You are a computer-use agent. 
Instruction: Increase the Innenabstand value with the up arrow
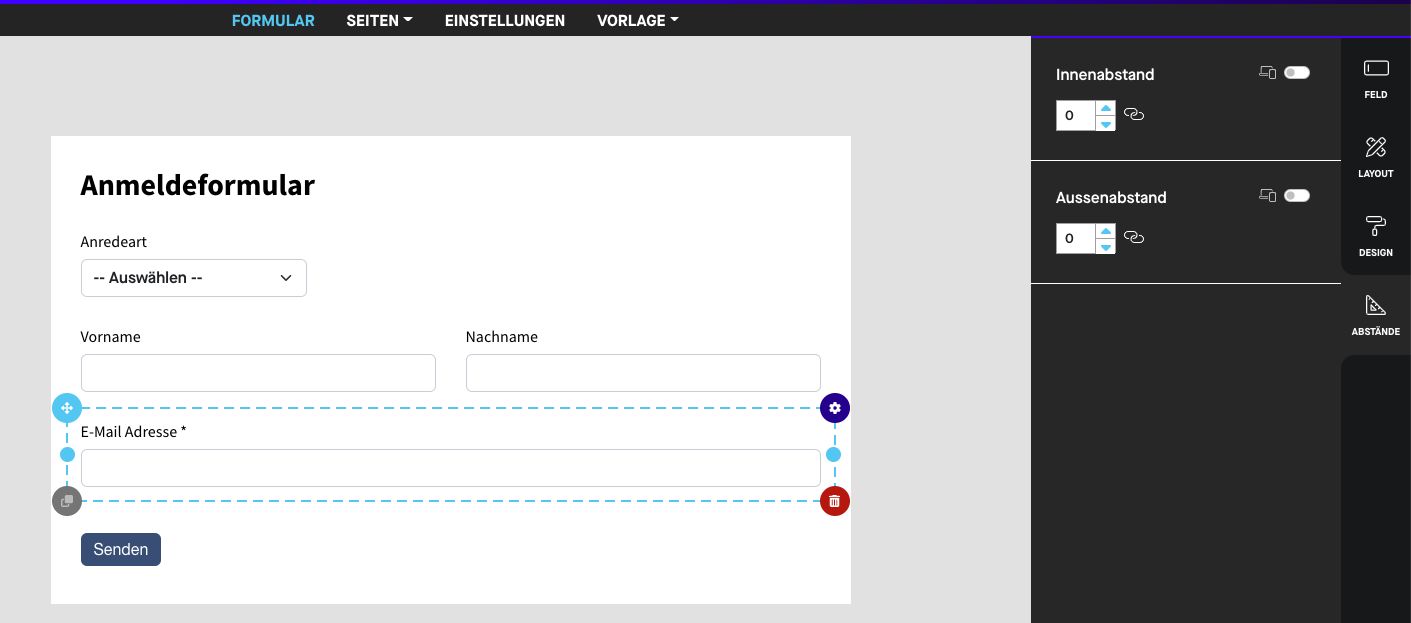pos(1106,108)
